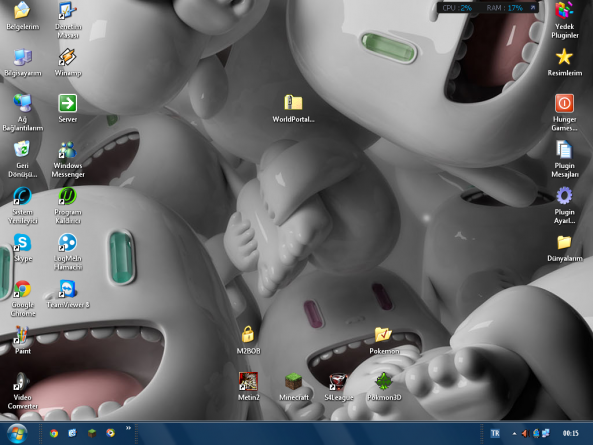Select the WorldPortal zip archive

(293, 109)
